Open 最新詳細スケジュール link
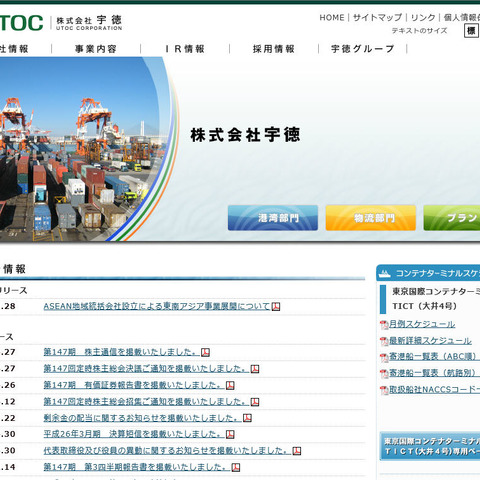The width and height of the screenshot is (480, 480). click(x=430, y=341)
